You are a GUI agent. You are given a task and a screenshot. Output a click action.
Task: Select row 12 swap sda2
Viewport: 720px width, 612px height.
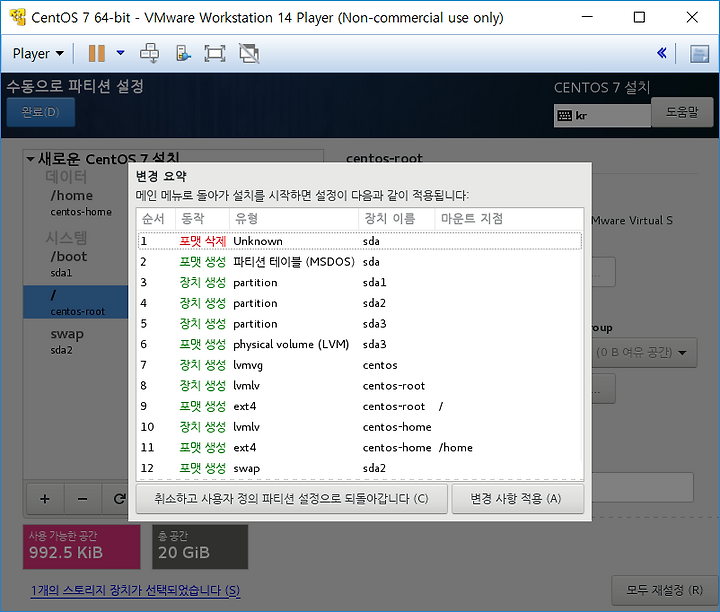[360, 468]
